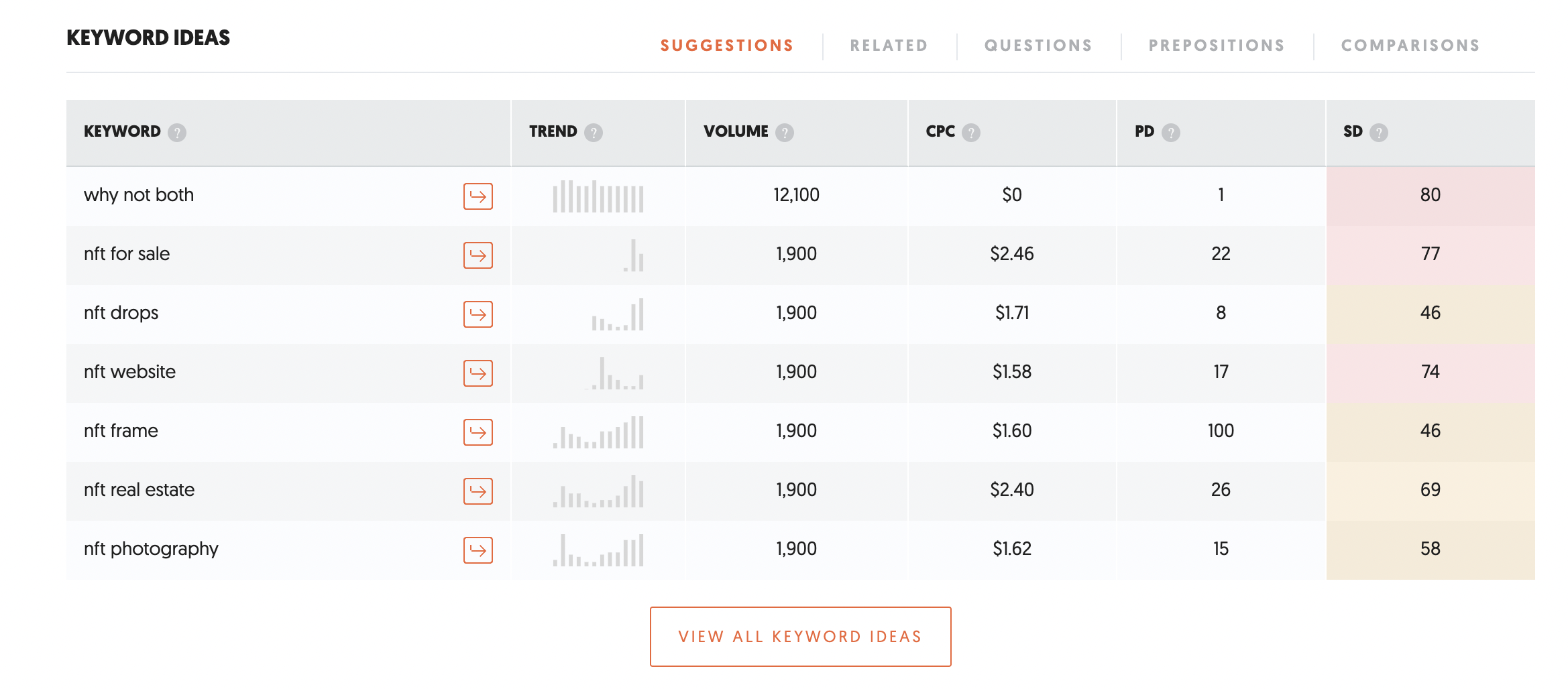
Task: Click arrow icon next to 'nft frame'
Action: (x=478, y=432)
